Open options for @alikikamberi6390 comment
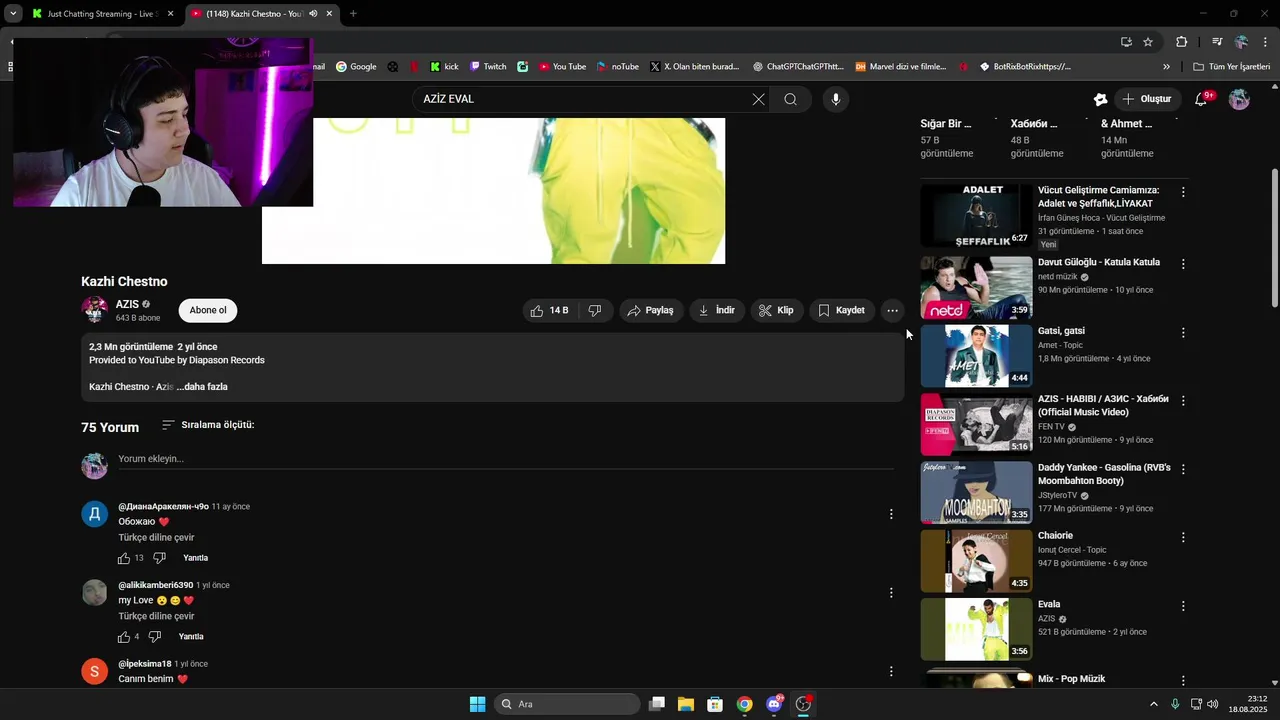Screen dimensions: 1280x720 [x=891, y=593]
